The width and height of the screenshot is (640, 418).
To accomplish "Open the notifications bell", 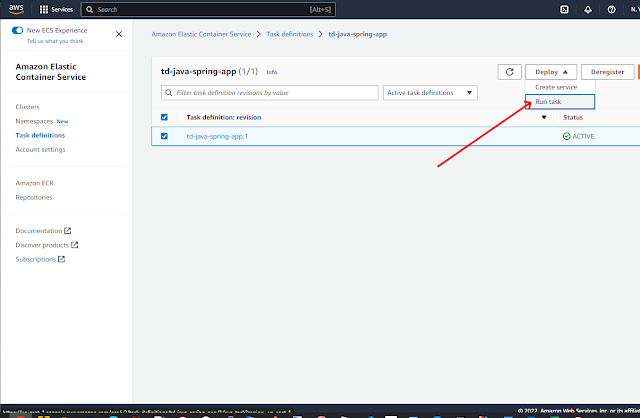I will (588, 9).
